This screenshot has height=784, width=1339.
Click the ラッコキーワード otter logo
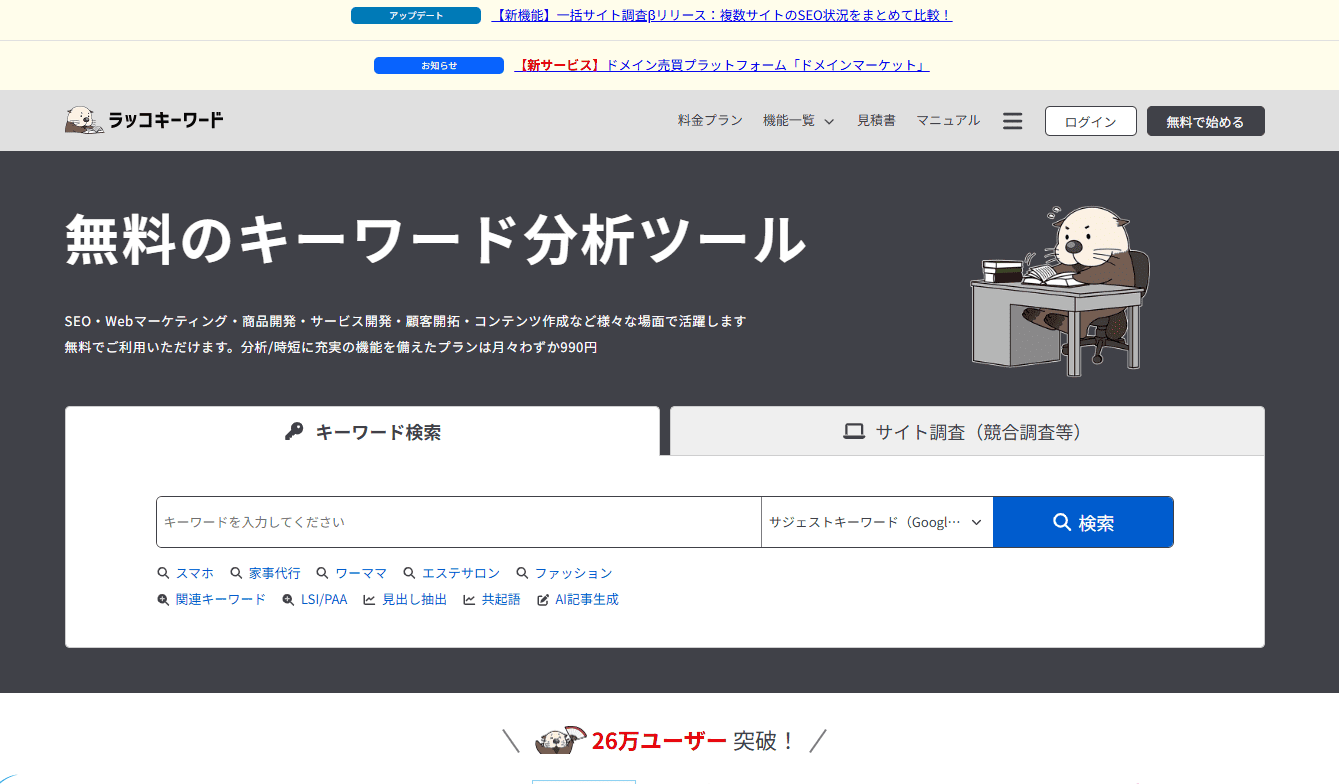[x=144, y=120]
